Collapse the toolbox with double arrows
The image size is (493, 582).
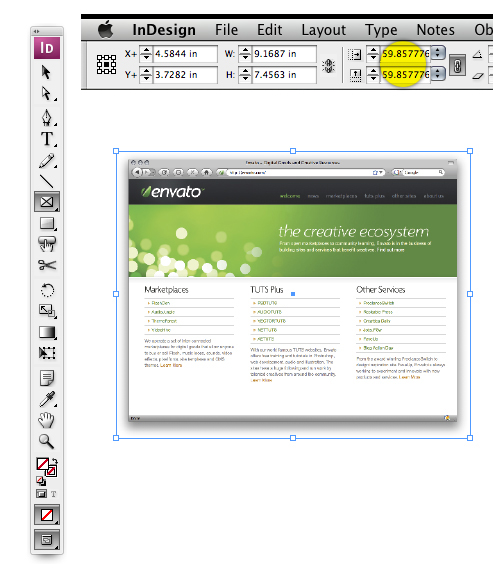tap(37, 32)
